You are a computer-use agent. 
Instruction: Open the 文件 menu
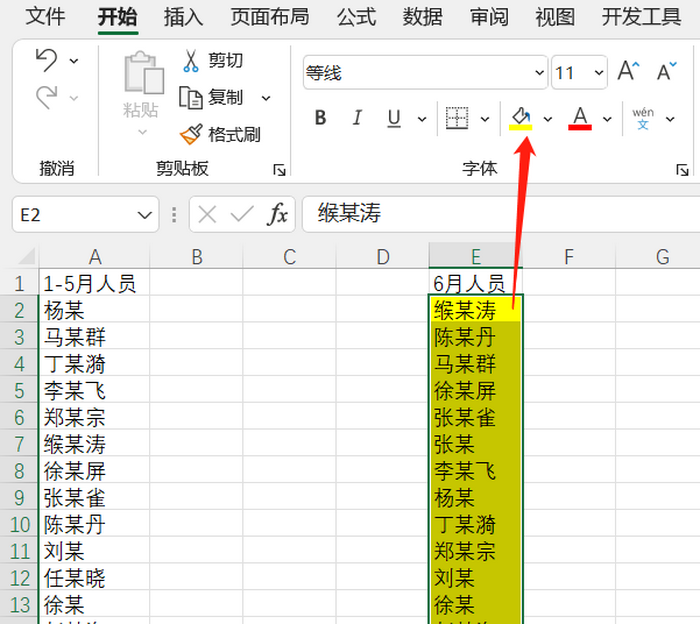pyautogui.click(x=46, y=17)
